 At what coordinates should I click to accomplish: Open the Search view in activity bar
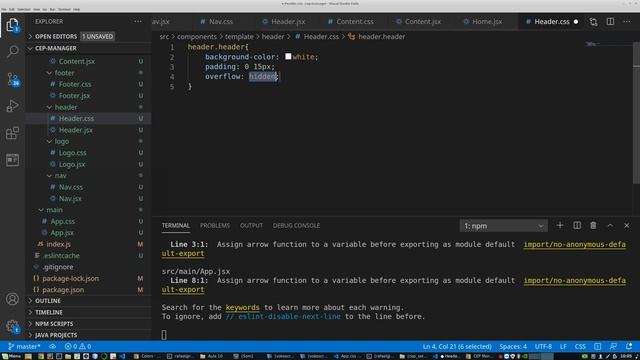coord(13,51)
